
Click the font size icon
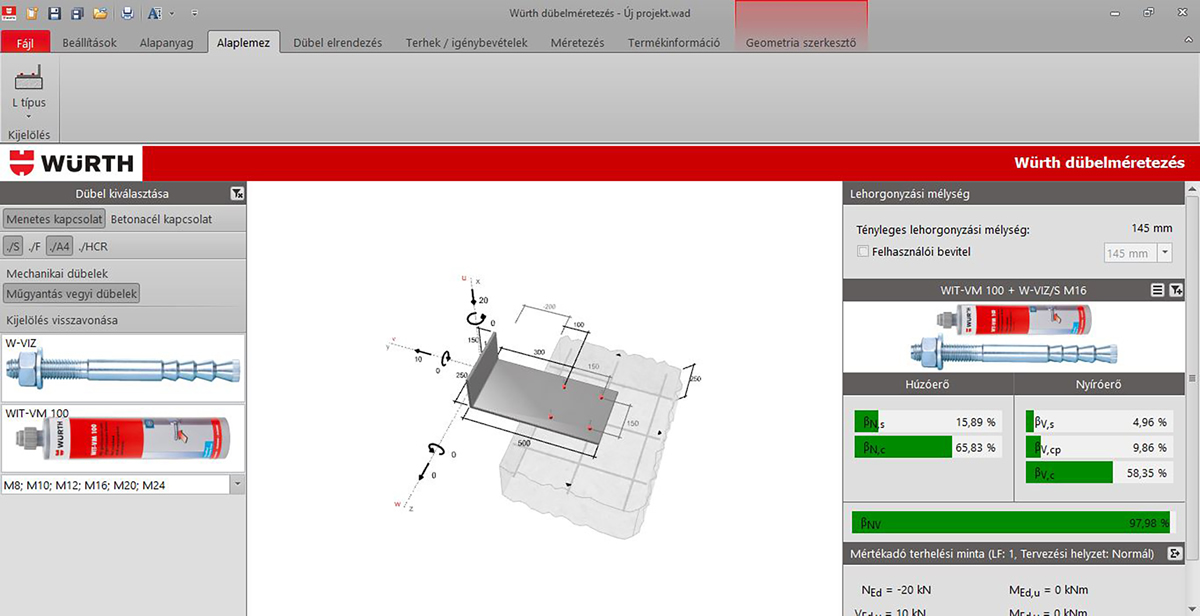point(155,13)
